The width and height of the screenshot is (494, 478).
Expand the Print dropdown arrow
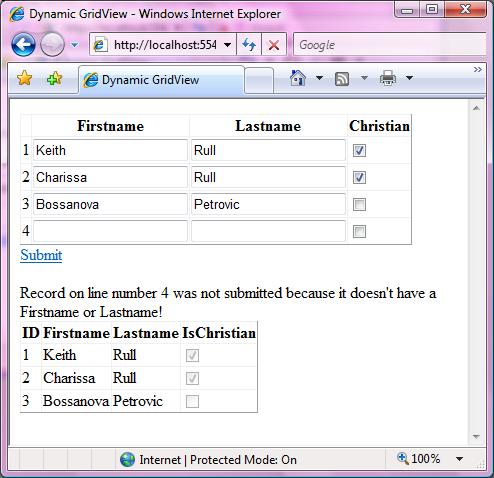click(x=409, y=78)
